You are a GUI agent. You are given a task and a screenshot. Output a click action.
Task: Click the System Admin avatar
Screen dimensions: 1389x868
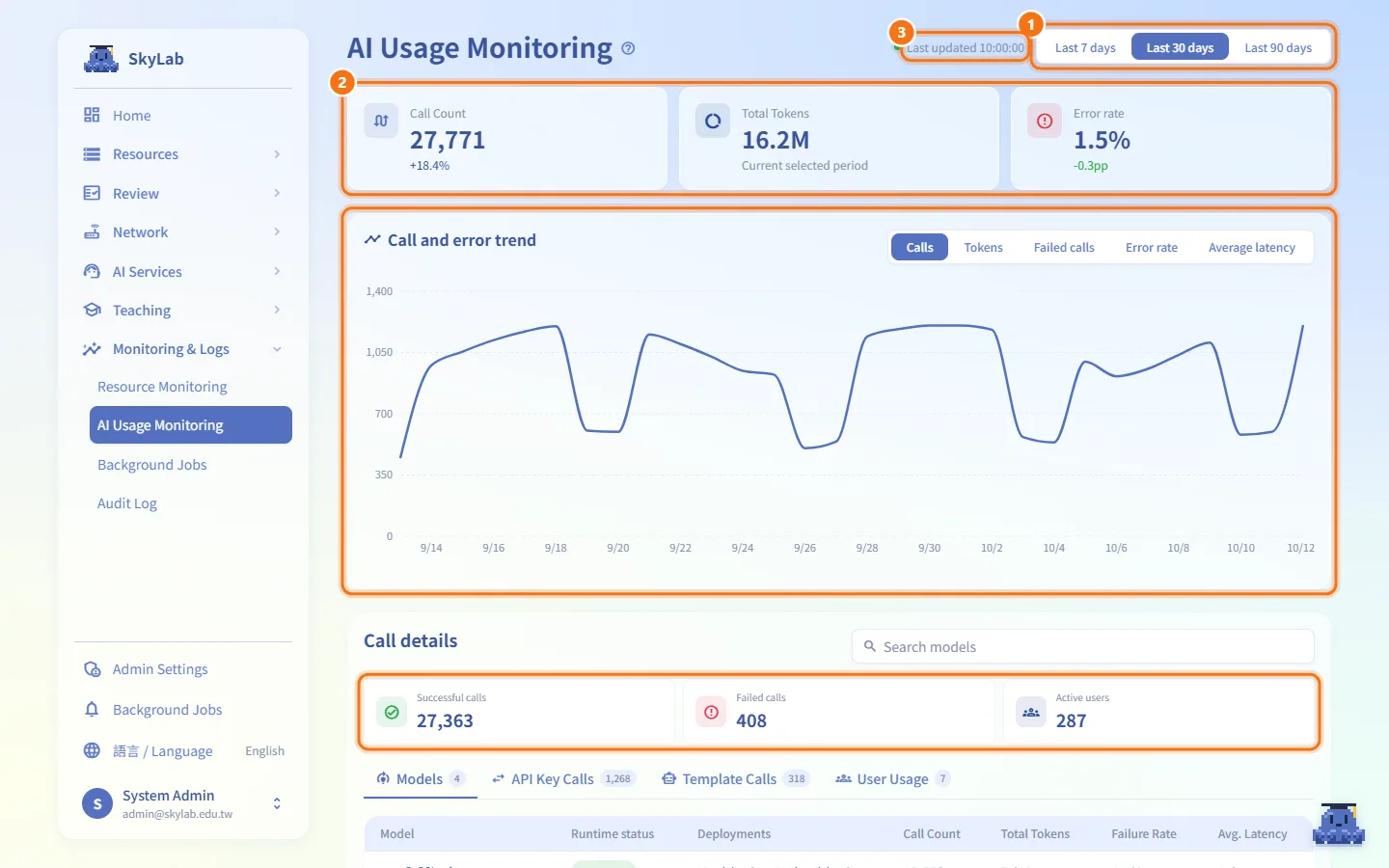click(97, 803)
